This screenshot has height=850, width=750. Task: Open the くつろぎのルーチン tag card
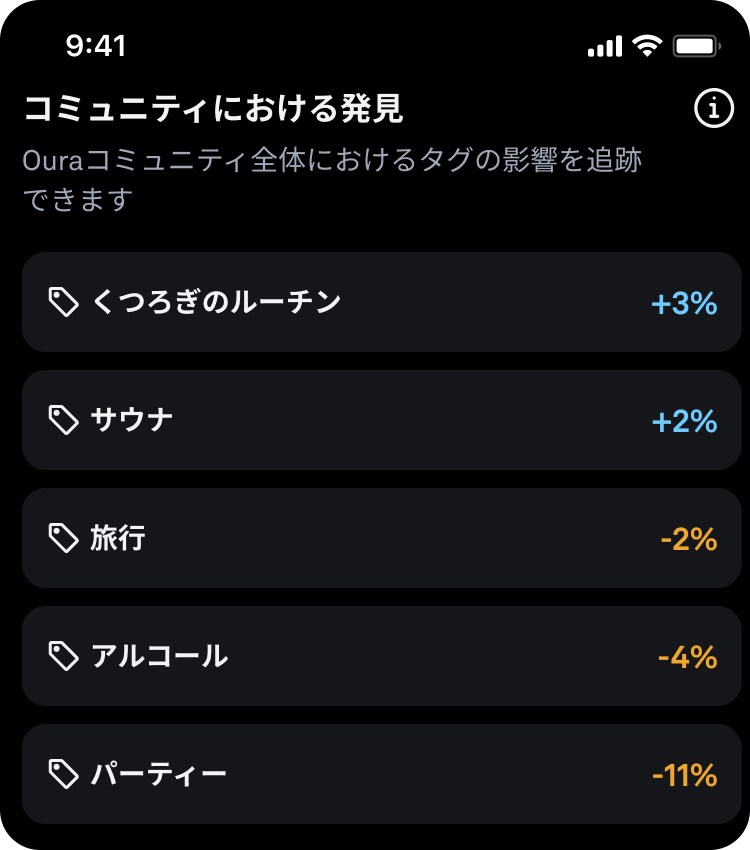[382, 302]
